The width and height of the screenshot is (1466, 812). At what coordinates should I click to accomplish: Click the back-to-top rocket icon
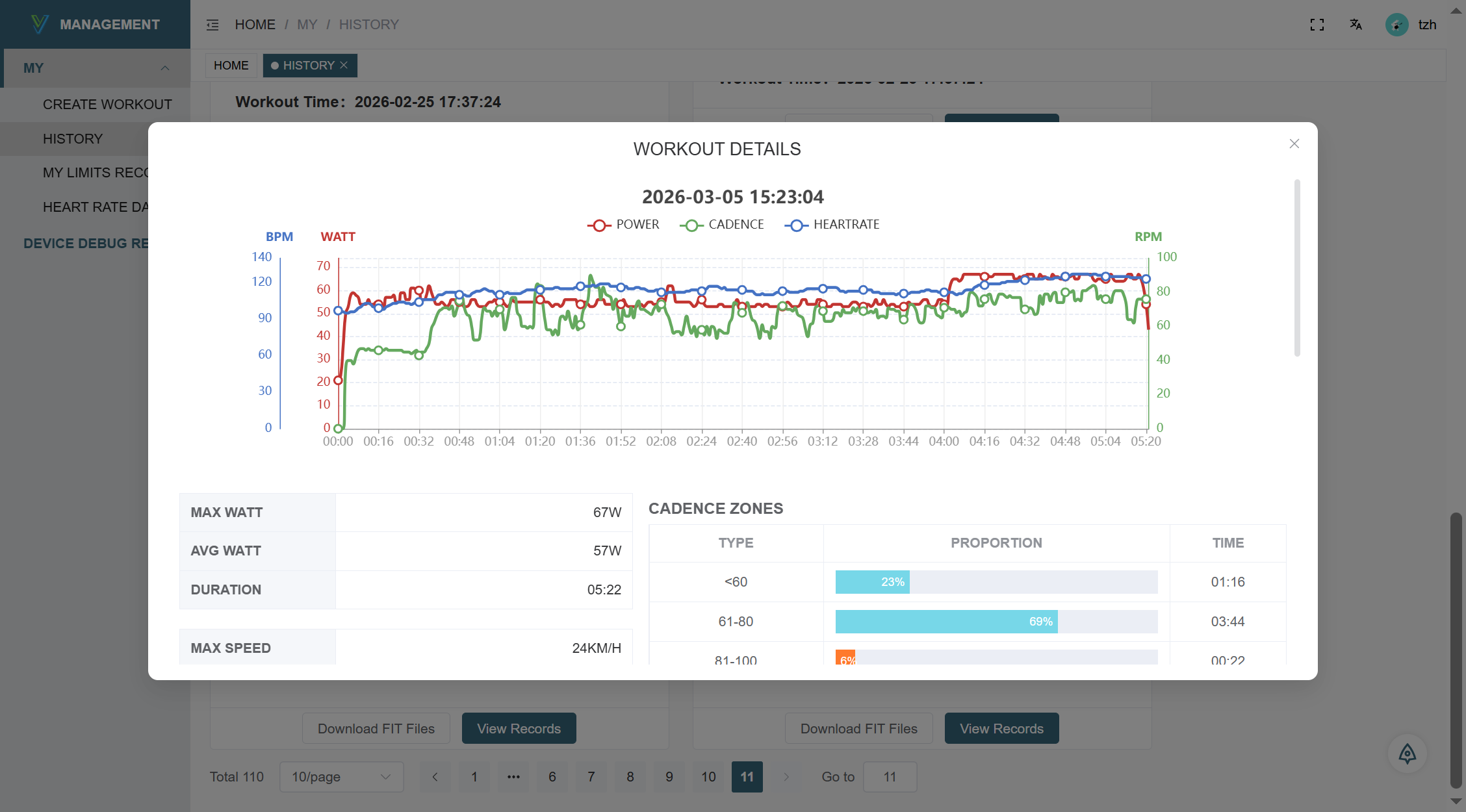[1407, 754]
